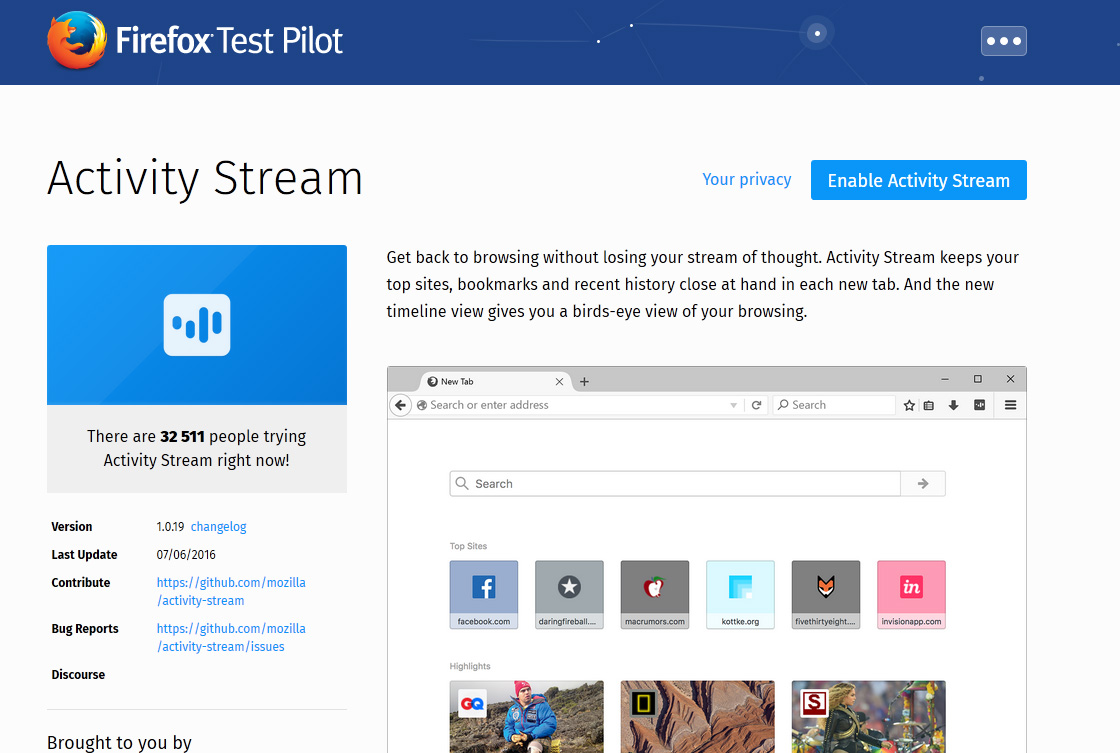Open the facebook.com top site tile

pos(484,594)
